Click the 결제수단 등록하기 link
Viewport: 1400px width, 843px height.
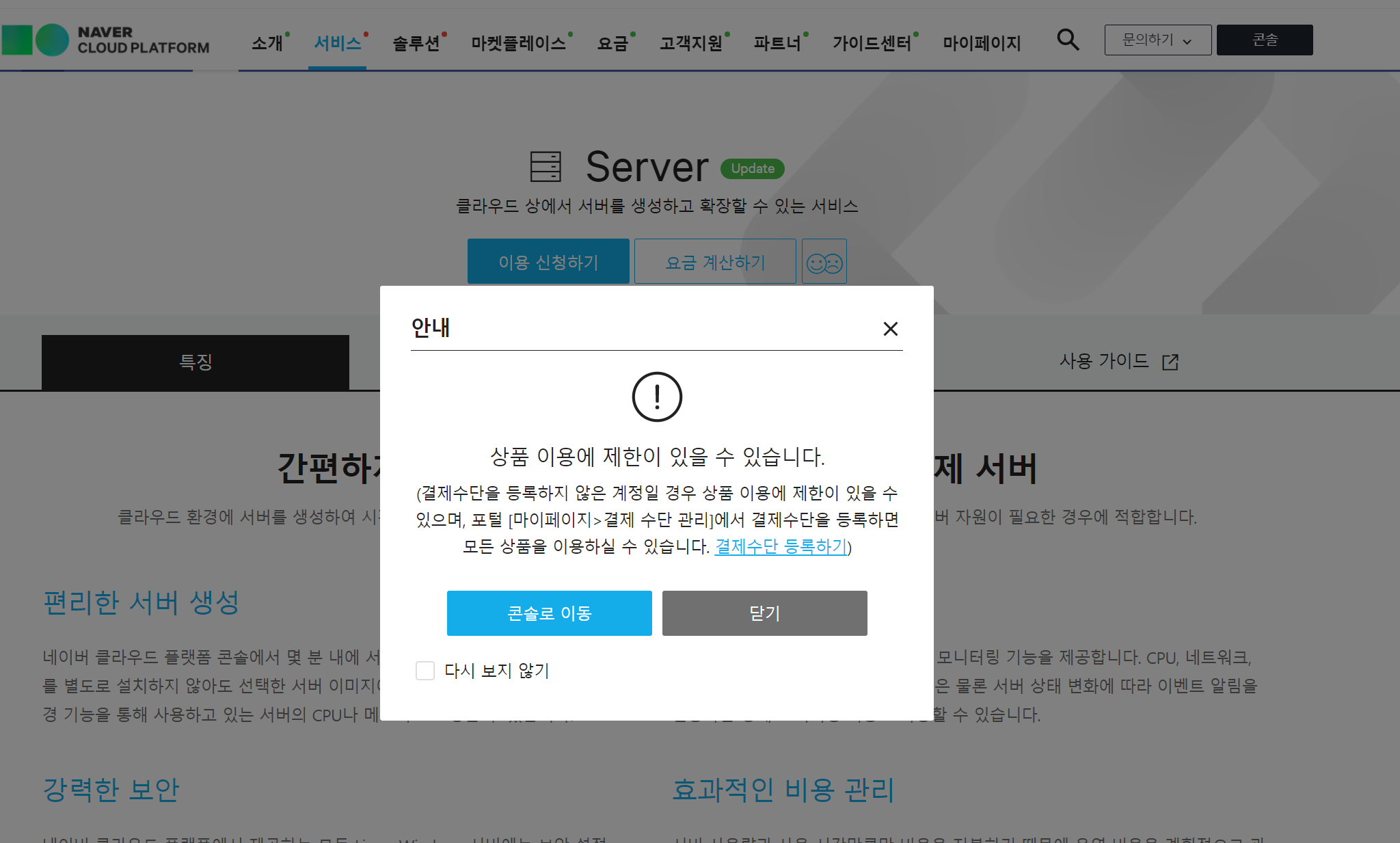tap(781, 546)
